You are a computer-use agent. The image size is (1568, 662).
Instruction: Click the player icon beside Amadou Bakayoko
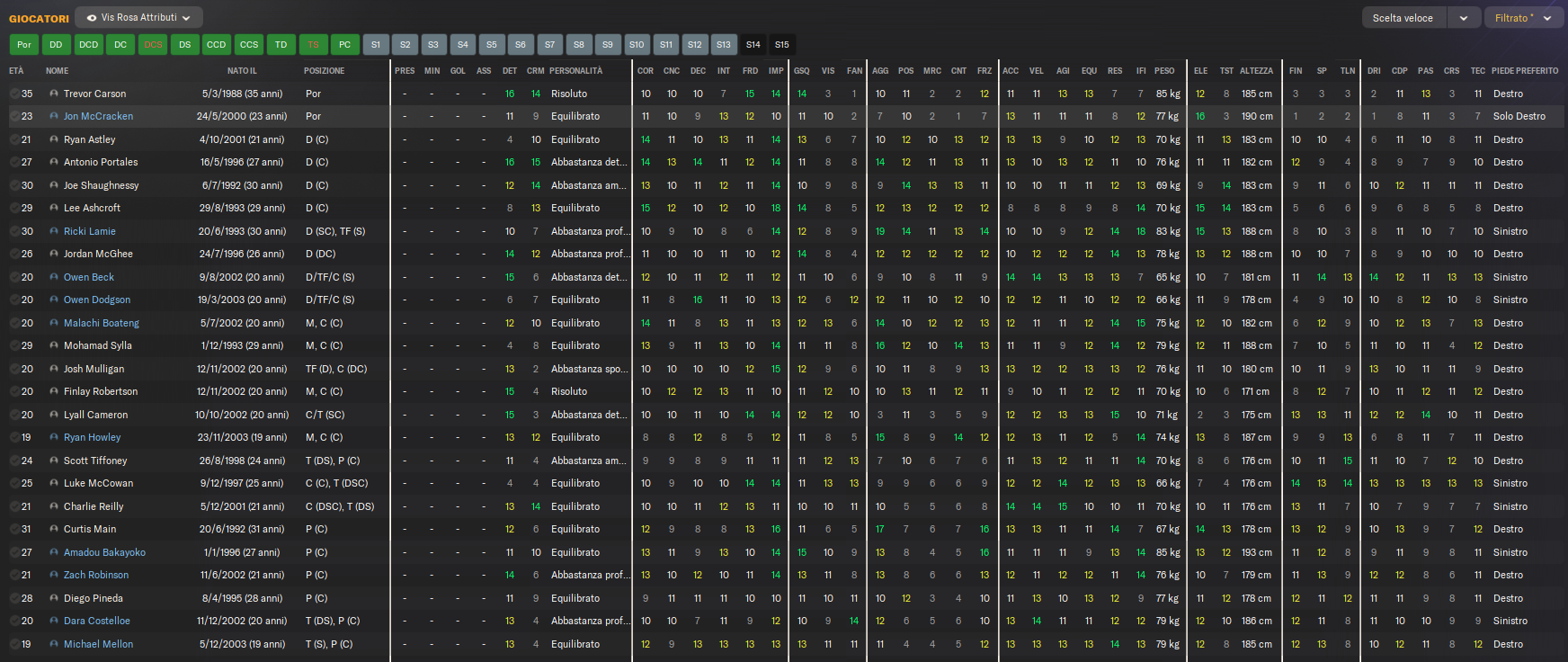tap(54, 553)
